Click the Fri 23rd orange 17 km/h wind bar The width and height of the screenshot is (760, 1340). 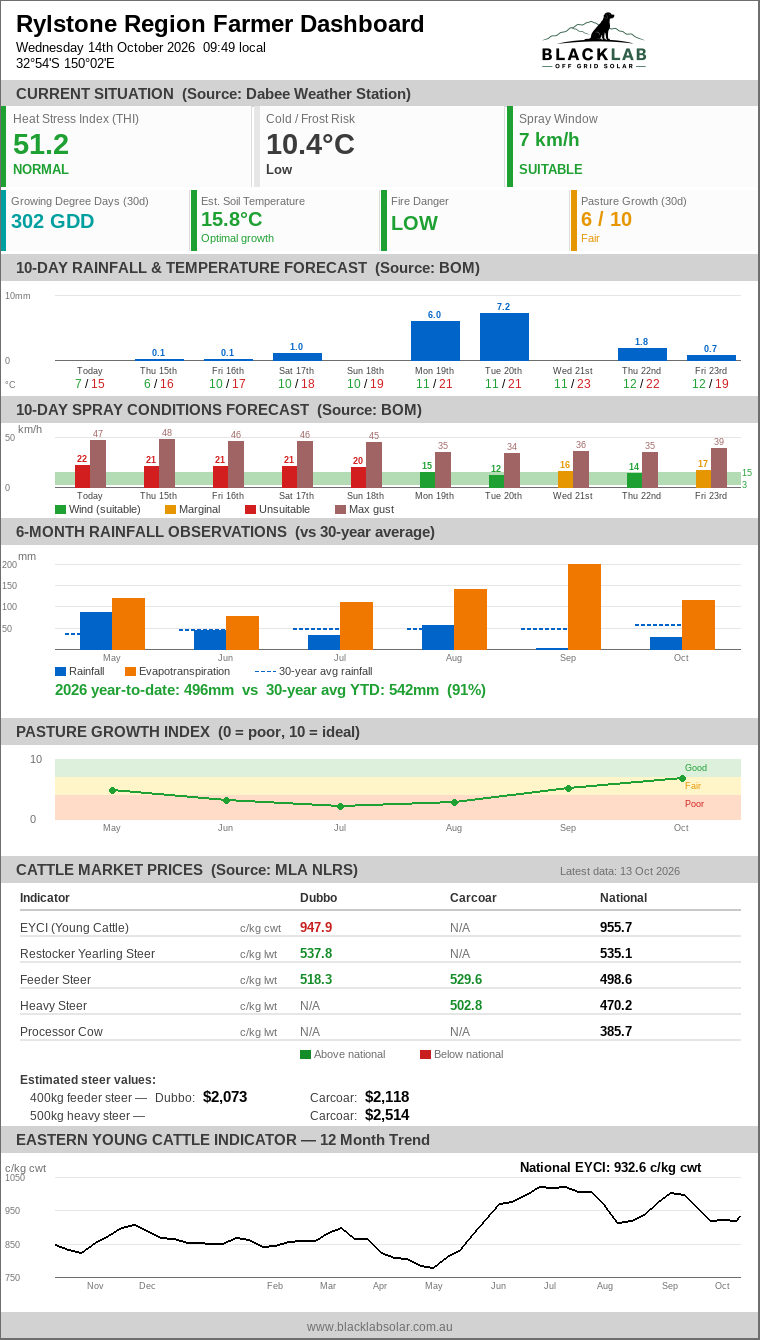coord(703,478)
